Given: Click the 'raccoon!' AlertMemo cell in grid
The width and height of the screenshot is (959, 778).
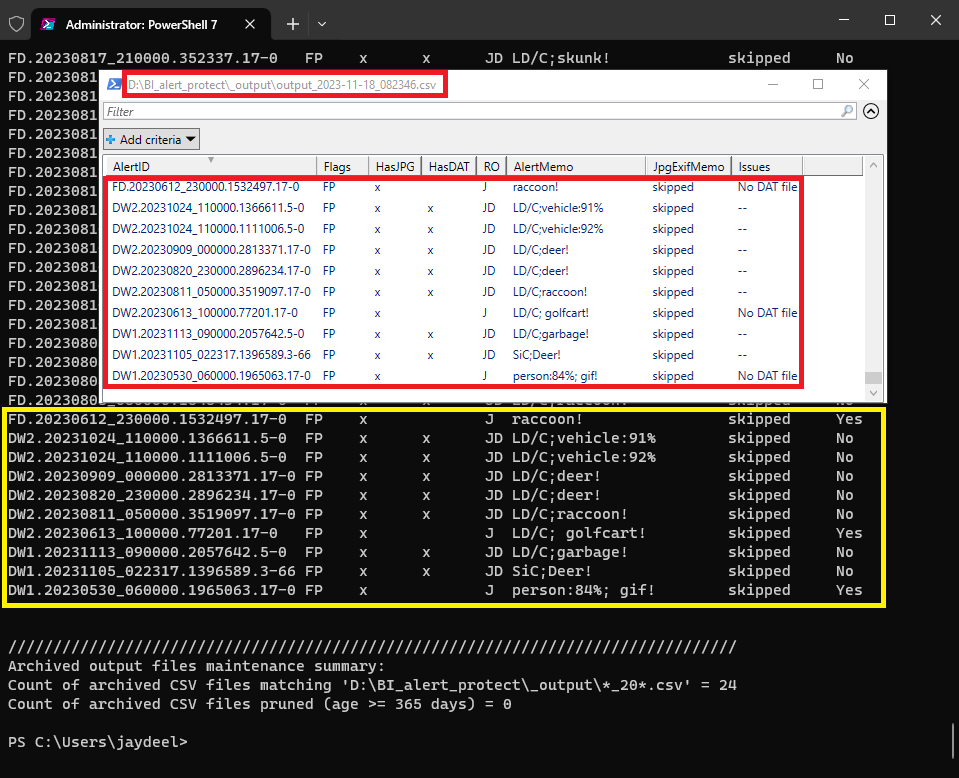Looking at the screenshot, I should point(535,187).
